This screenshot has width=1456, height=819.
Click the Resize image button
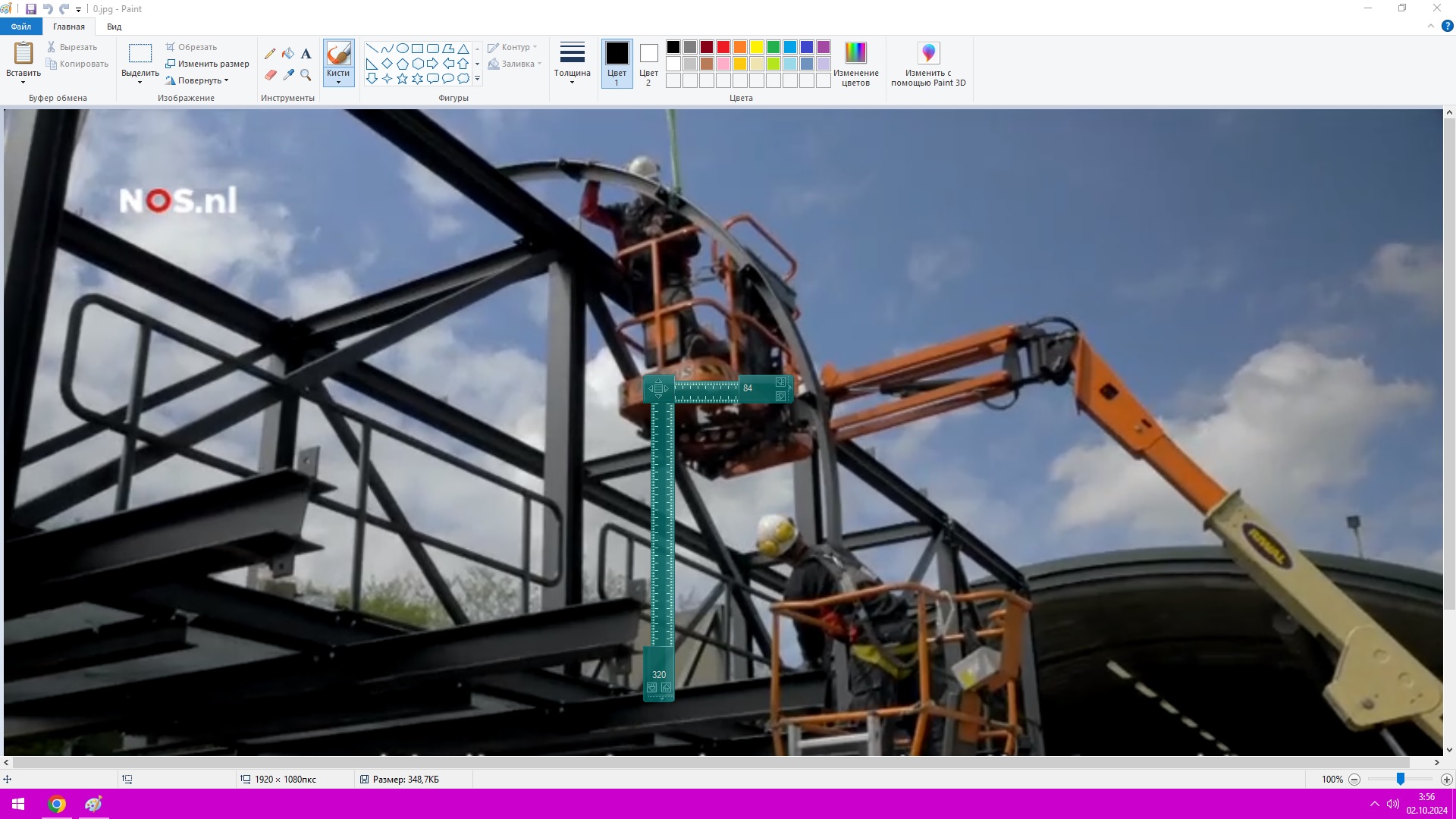pyautogui.click(x=208, y=64)
